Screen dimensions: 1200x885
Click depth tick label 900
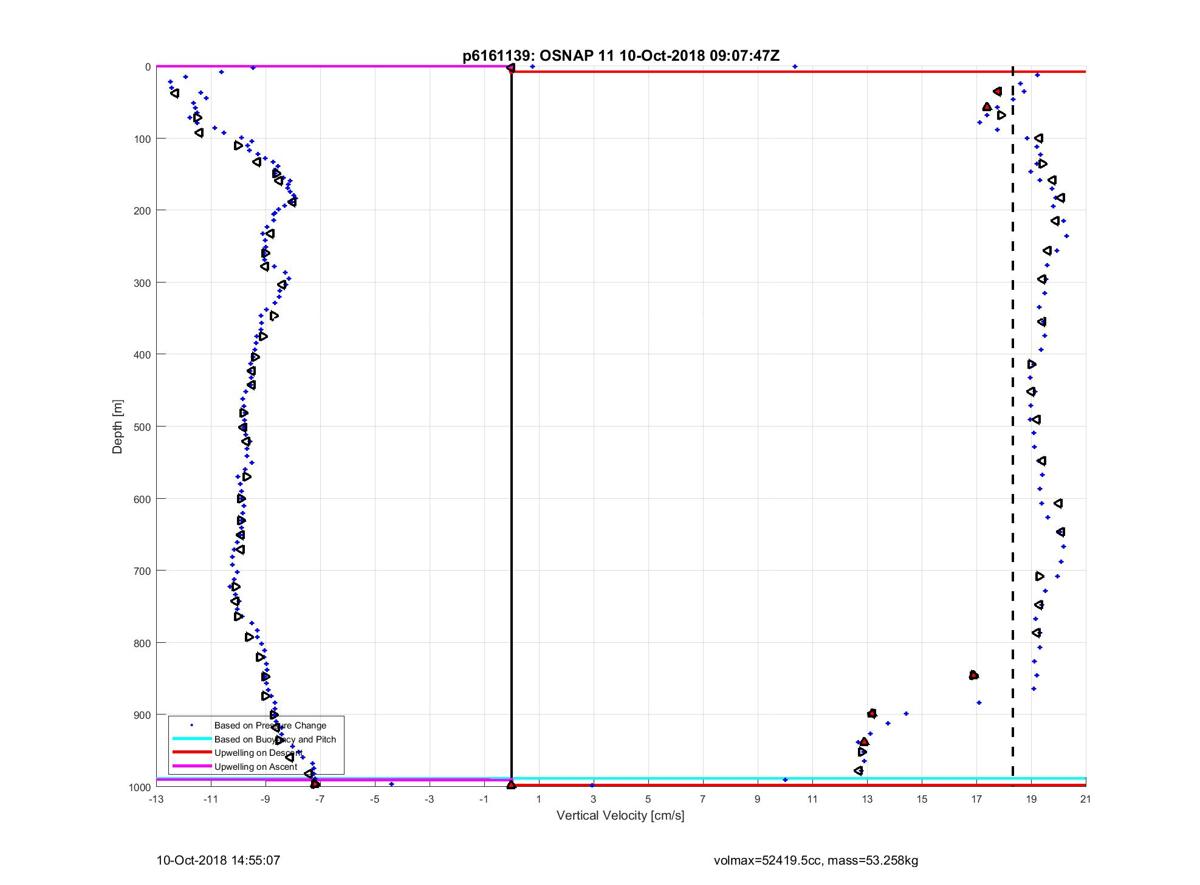coord(143,715)
